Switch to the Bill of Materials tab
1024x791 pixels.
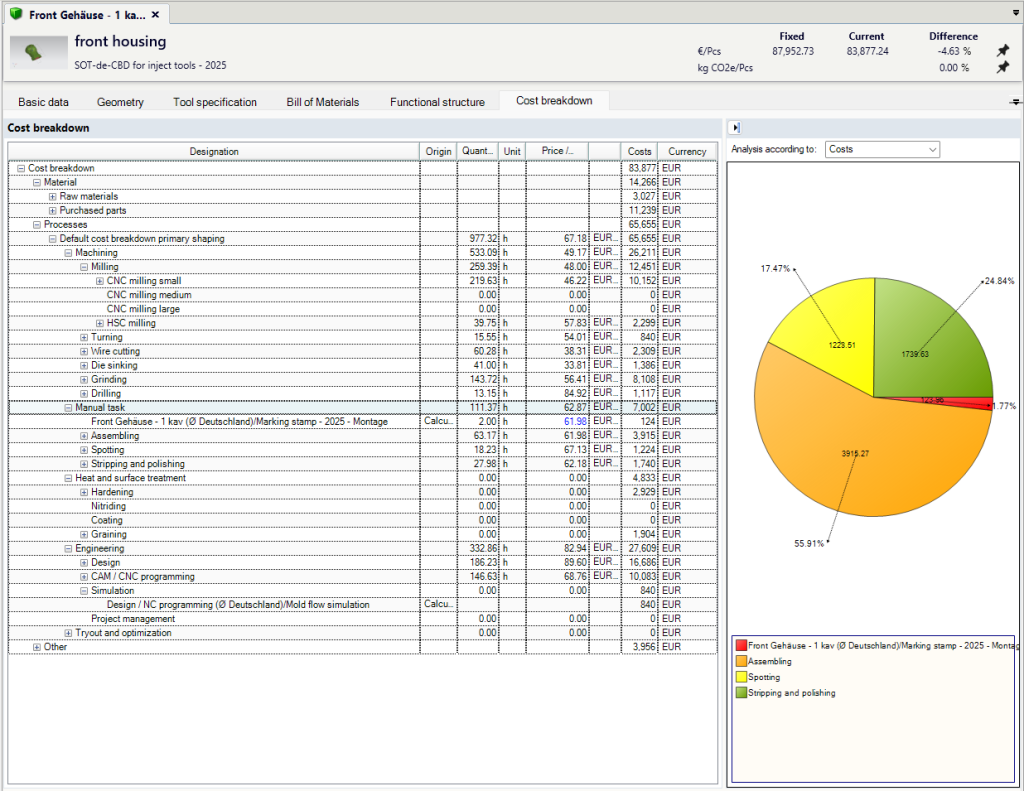pos(323,102)
